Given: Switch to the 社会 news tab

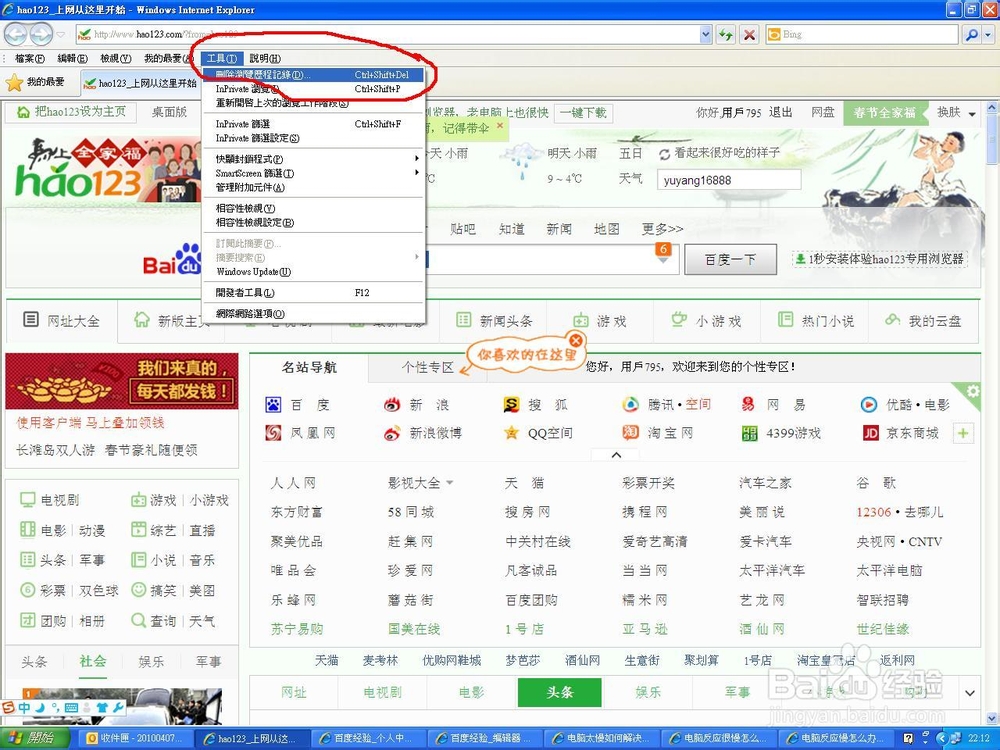Looking at the screenshot, I should pos(93,661).
